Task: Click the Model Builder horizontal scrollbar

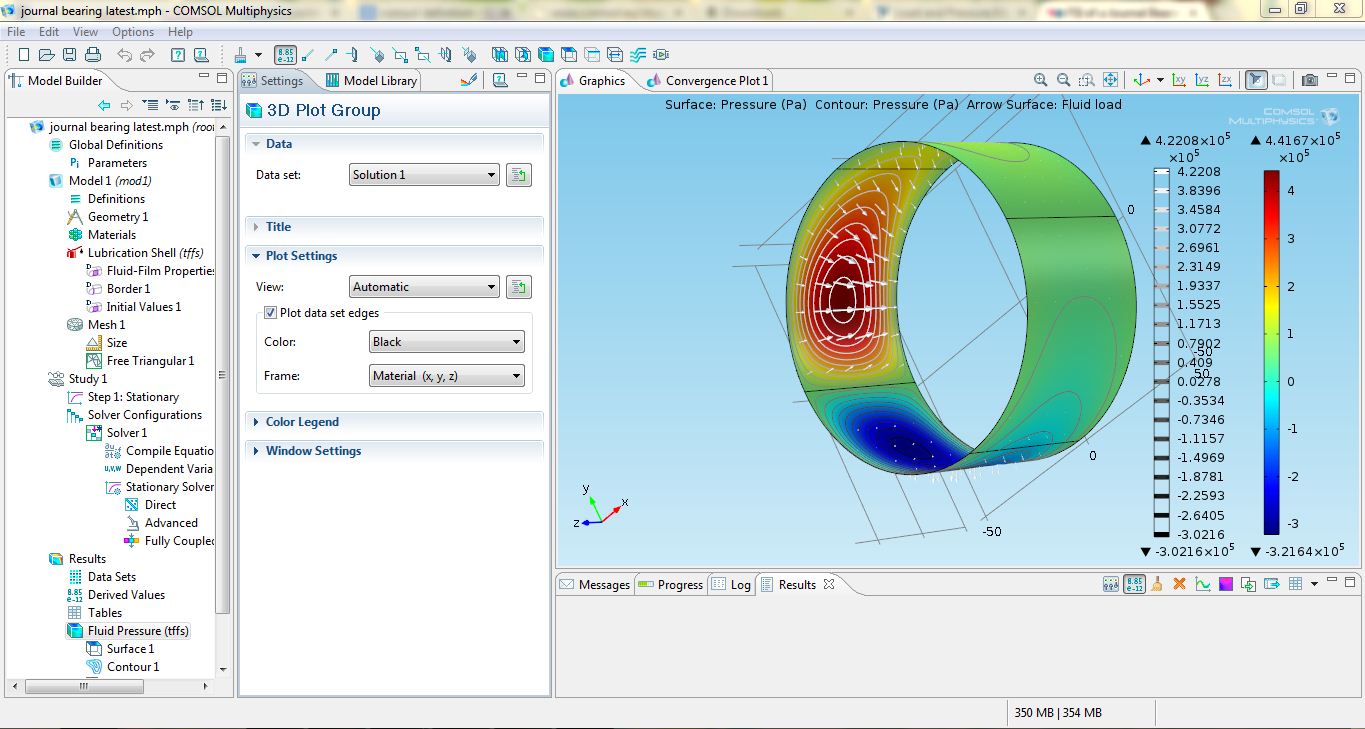Action: pyautogui.click(x=85, y=687)
